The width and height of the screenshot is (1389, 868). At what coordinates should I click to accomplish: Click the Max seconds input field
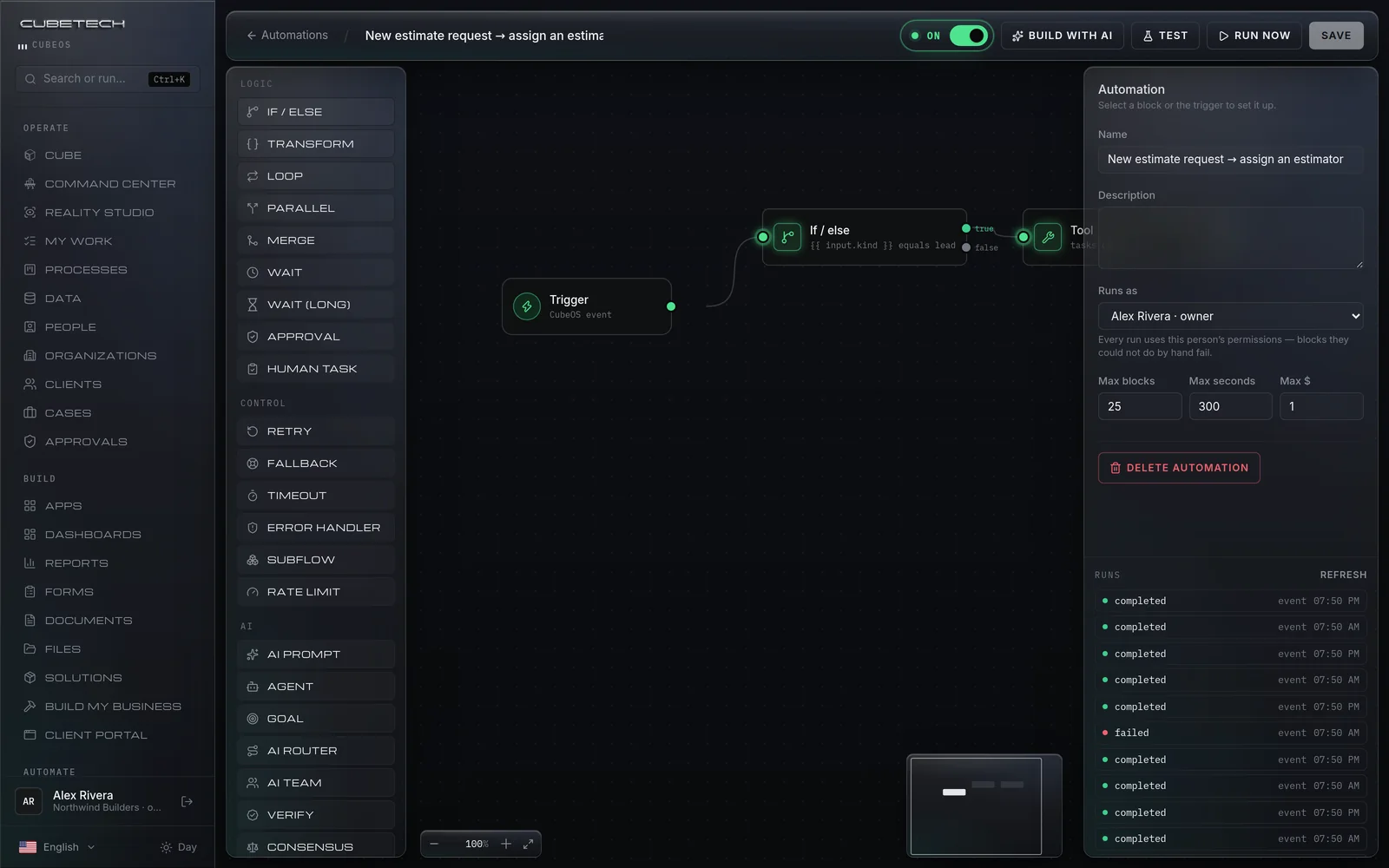1230,406
